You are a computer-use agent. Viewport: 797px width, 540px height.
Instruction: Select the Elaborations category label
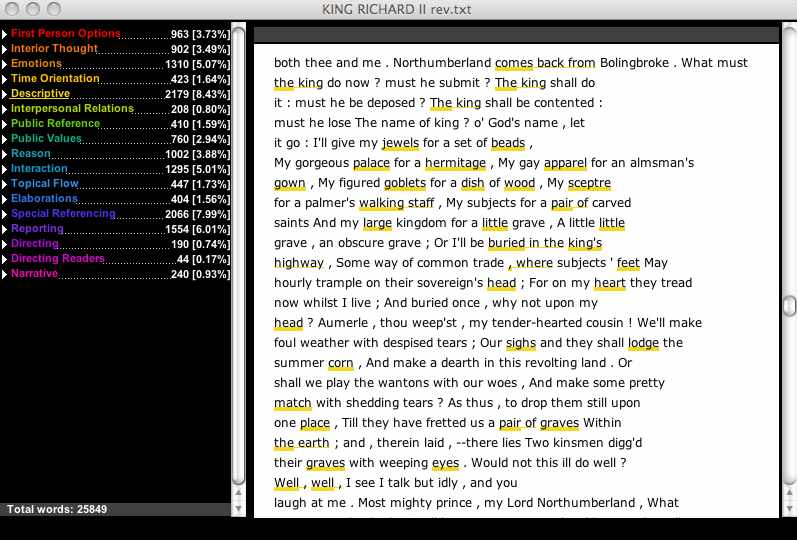tap(44, 198)
